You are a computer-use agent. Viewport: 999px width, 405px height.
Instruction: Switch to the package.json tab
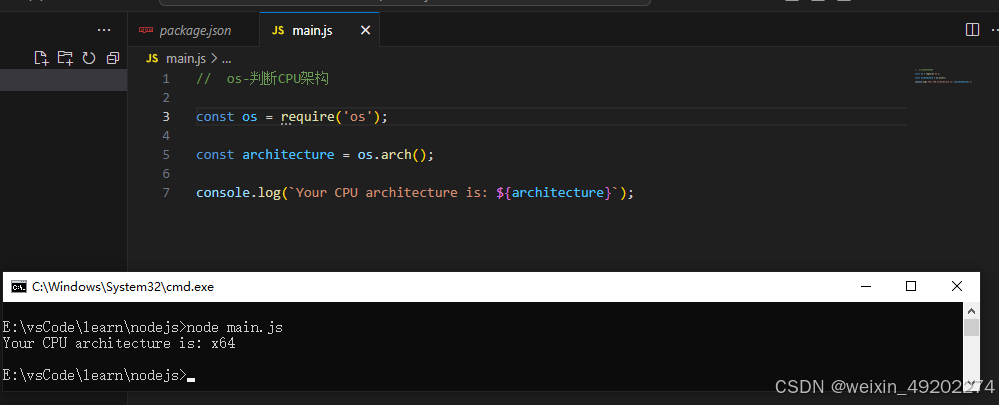[x=194, y=31]
